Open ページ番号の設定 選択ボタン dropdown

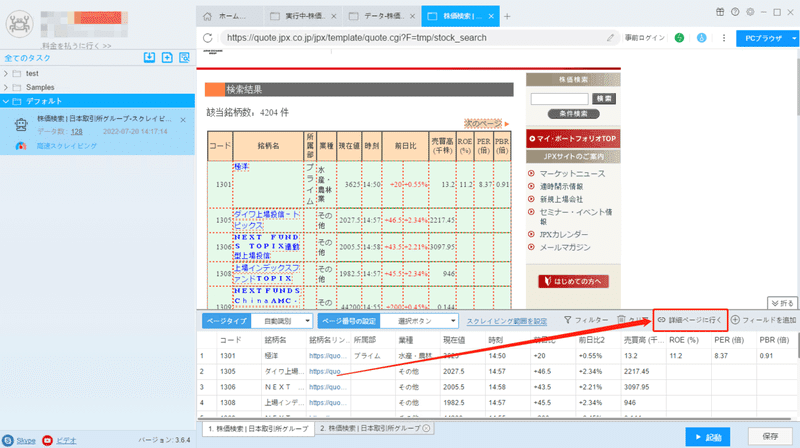[x=420, y=321]
